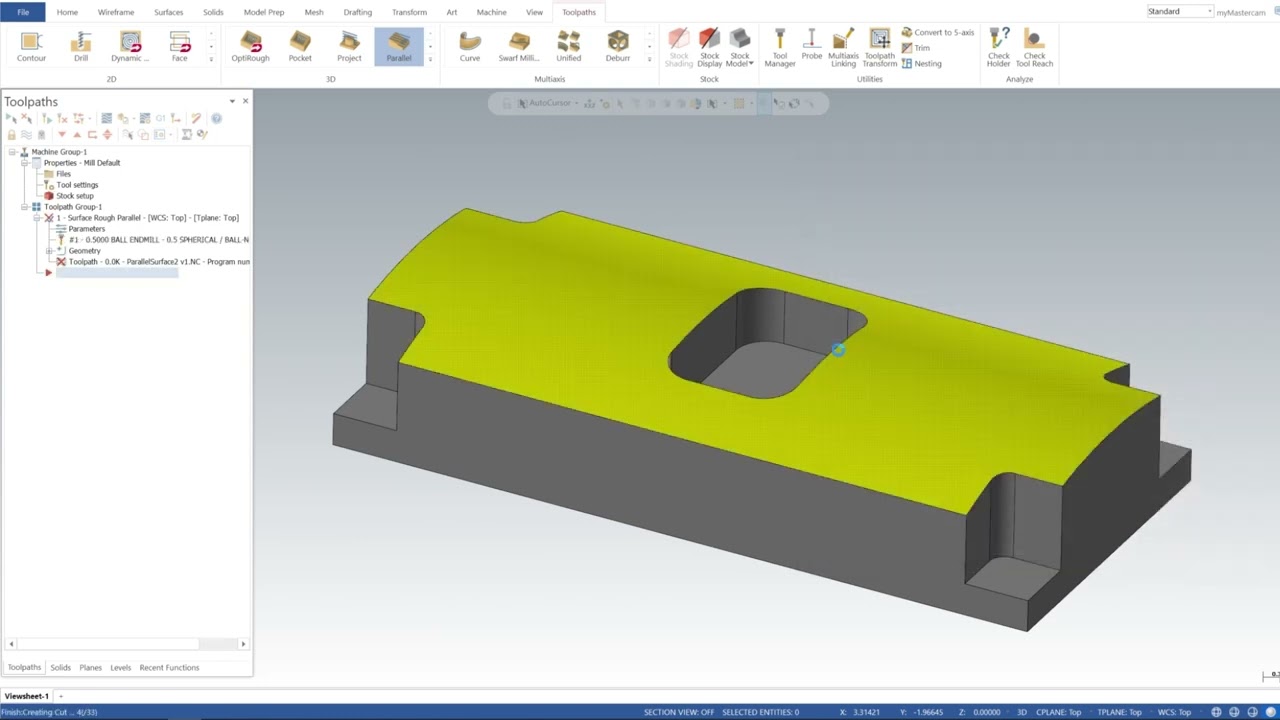This screenshot has height=720, width=1280.
Task: Click the myMastercam link
Action: [1241, 12]
